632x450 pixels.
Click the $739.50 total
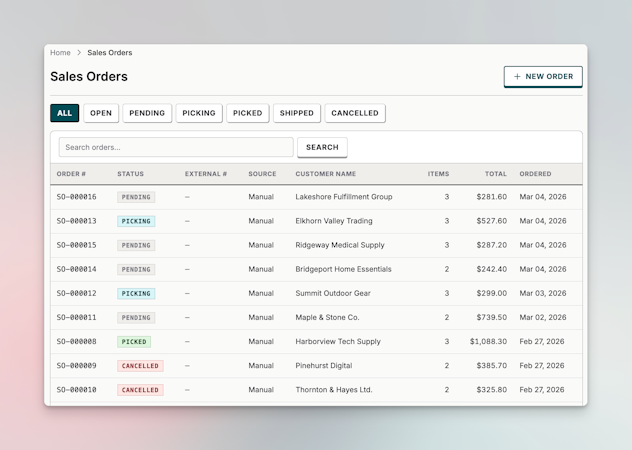[x=491, y=317]
